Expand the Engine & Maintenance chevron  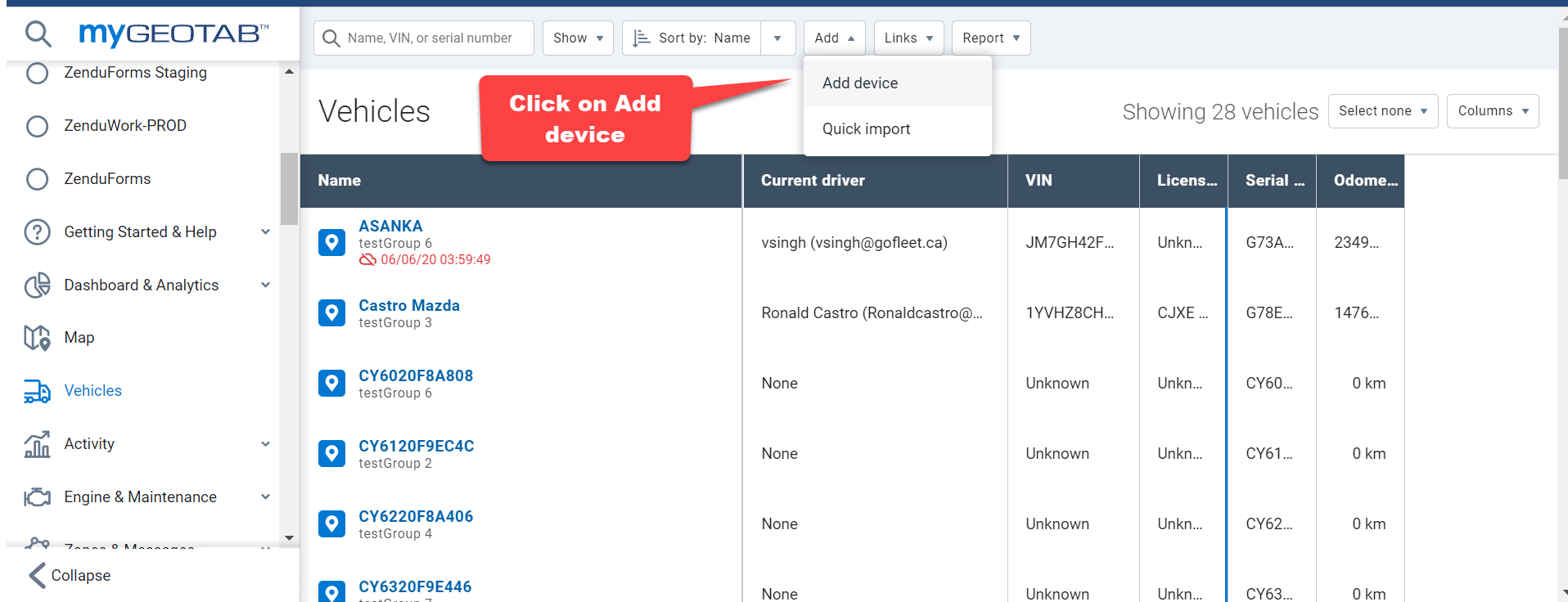265,497
